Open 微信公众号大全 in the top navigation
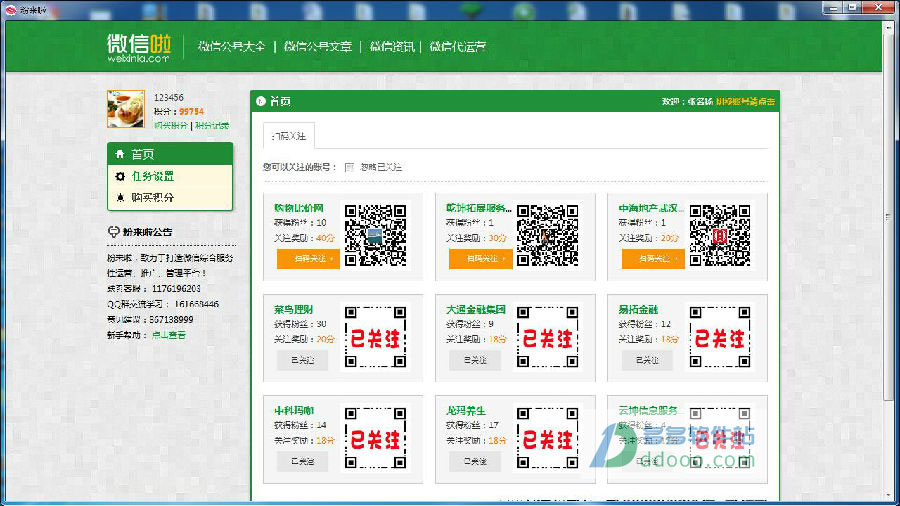The width and height of the screenshot is (900, 506). pos(231,46)
